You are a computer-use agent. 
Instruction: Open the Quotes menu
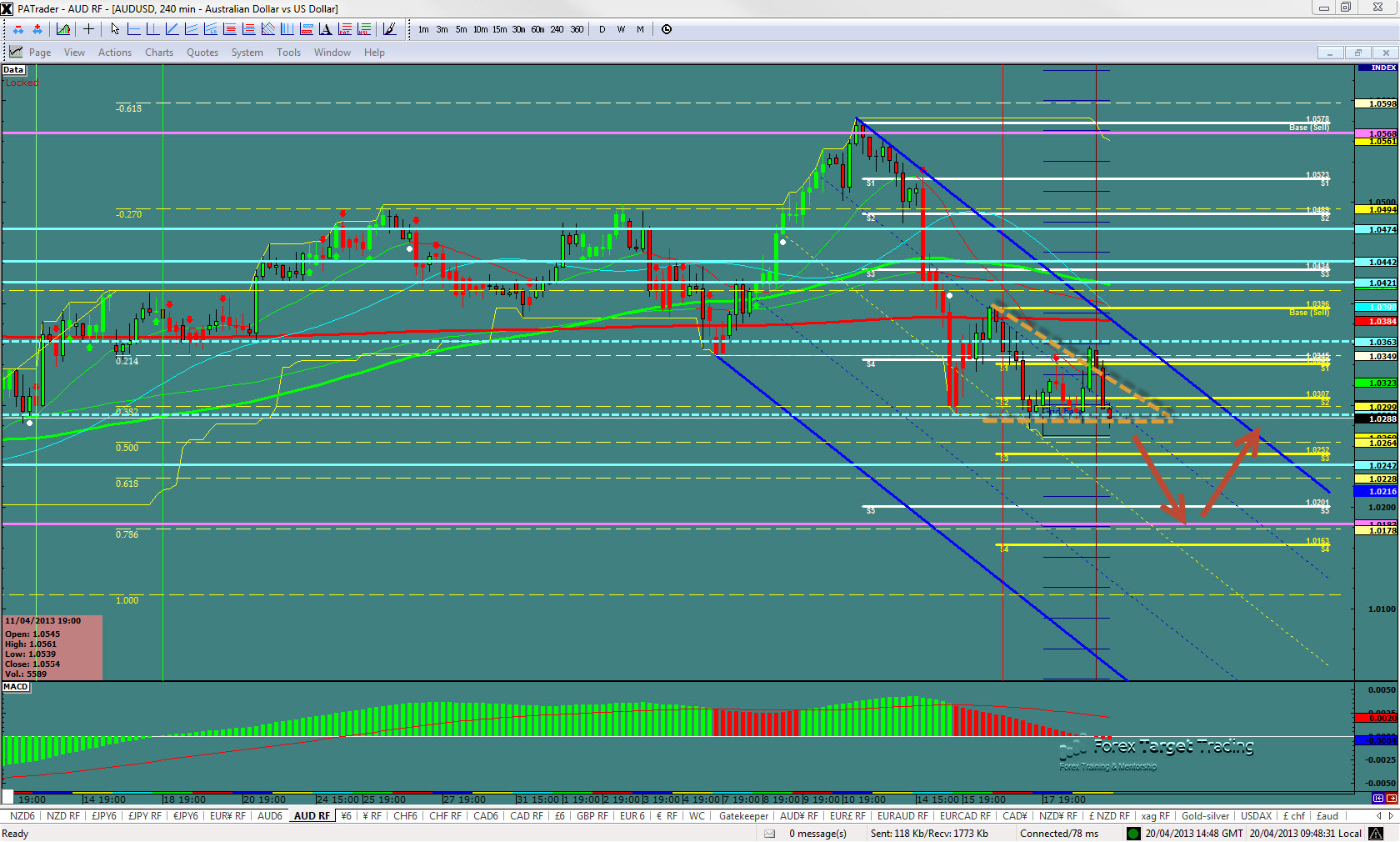pyautogui.click(x=202, y=53)
